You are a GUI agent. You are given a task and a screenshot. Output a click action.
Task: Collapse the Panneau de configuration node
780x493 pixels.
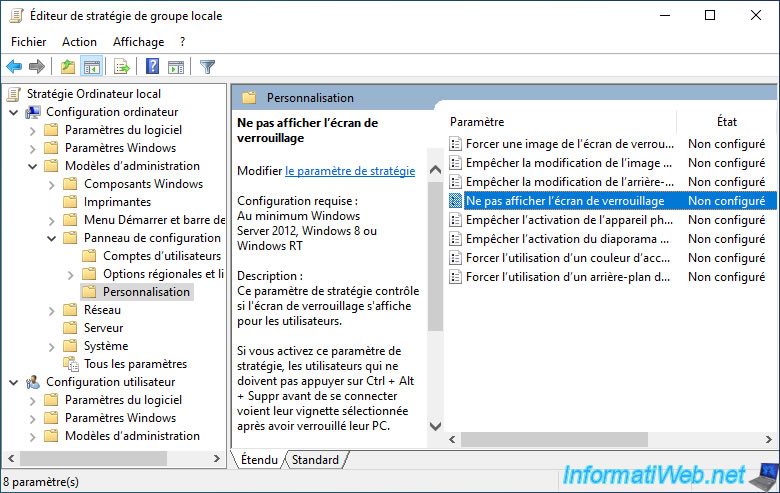[x=51, y=238]
